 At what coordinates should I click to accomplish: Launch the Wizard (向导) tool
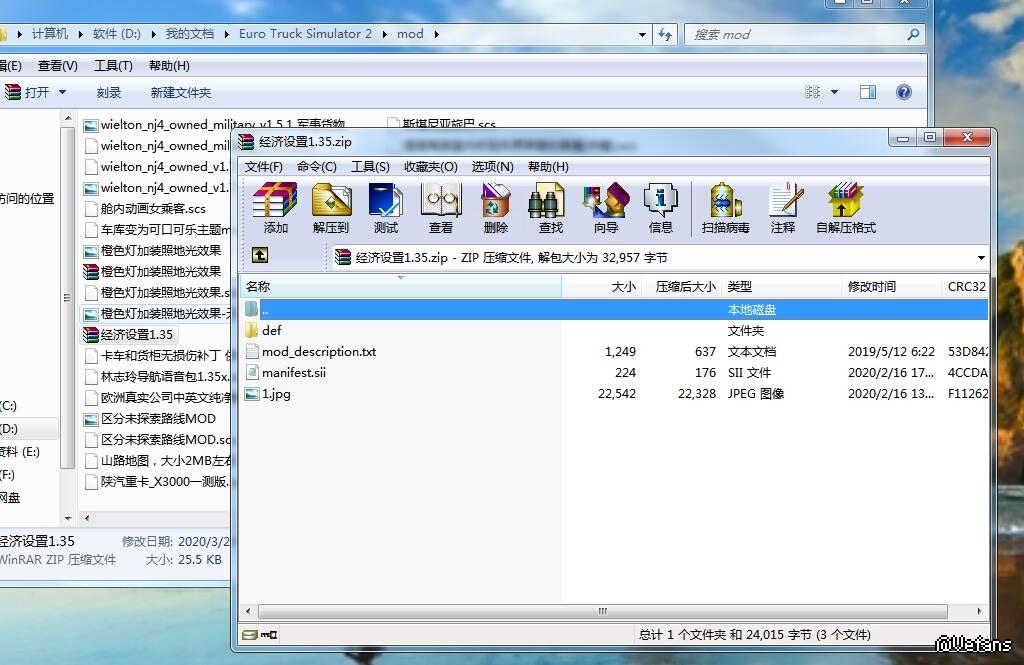pyautogui.click(x=605, y=208)
